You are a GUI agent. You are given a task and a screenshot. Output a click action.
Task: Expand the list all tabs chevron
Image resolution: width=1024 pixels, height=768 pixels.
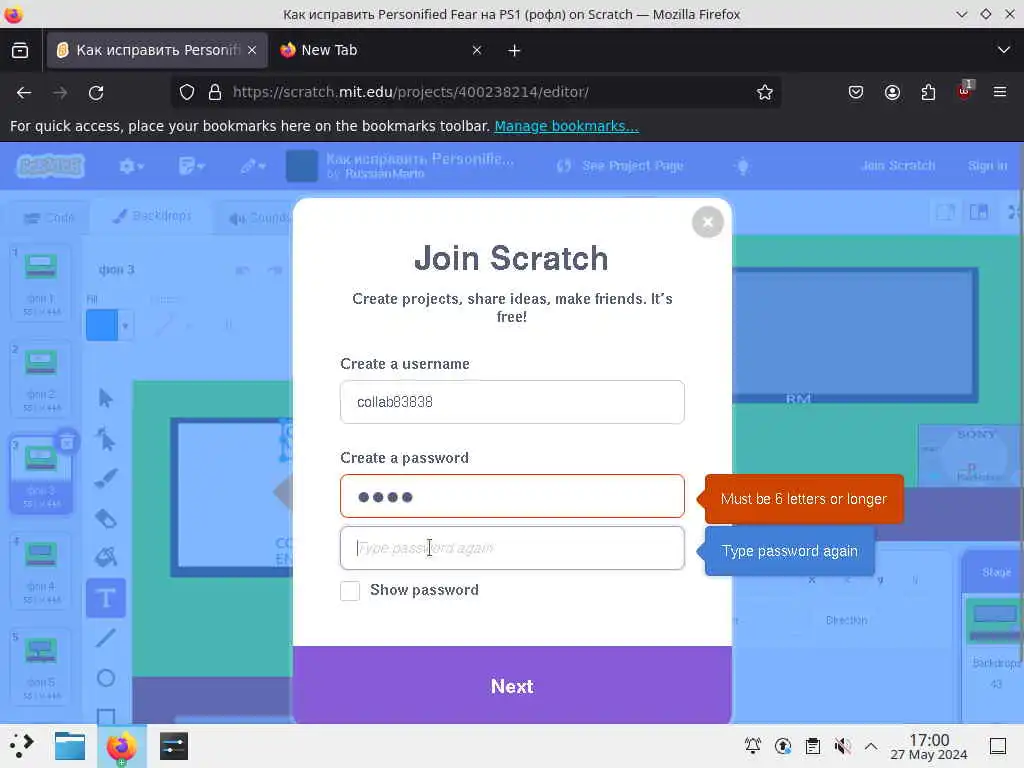1004,50
